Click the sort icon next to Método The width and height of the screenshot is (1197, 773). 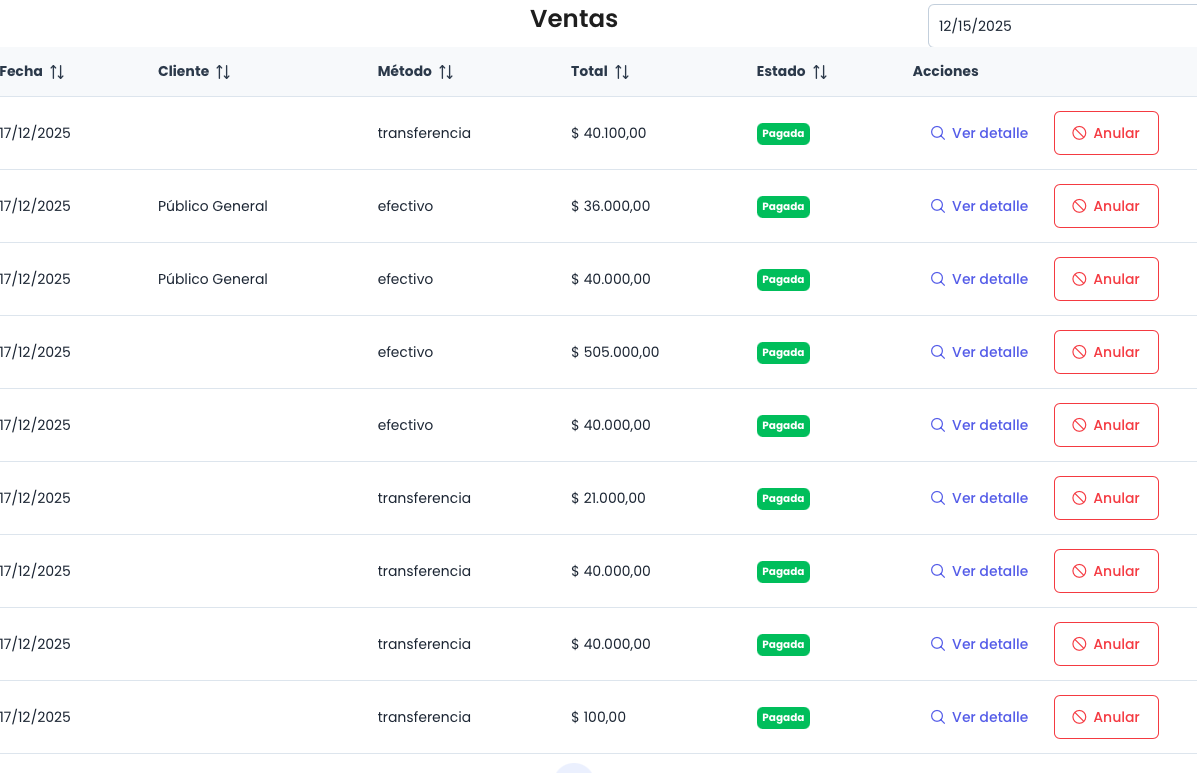coord(446,72)
